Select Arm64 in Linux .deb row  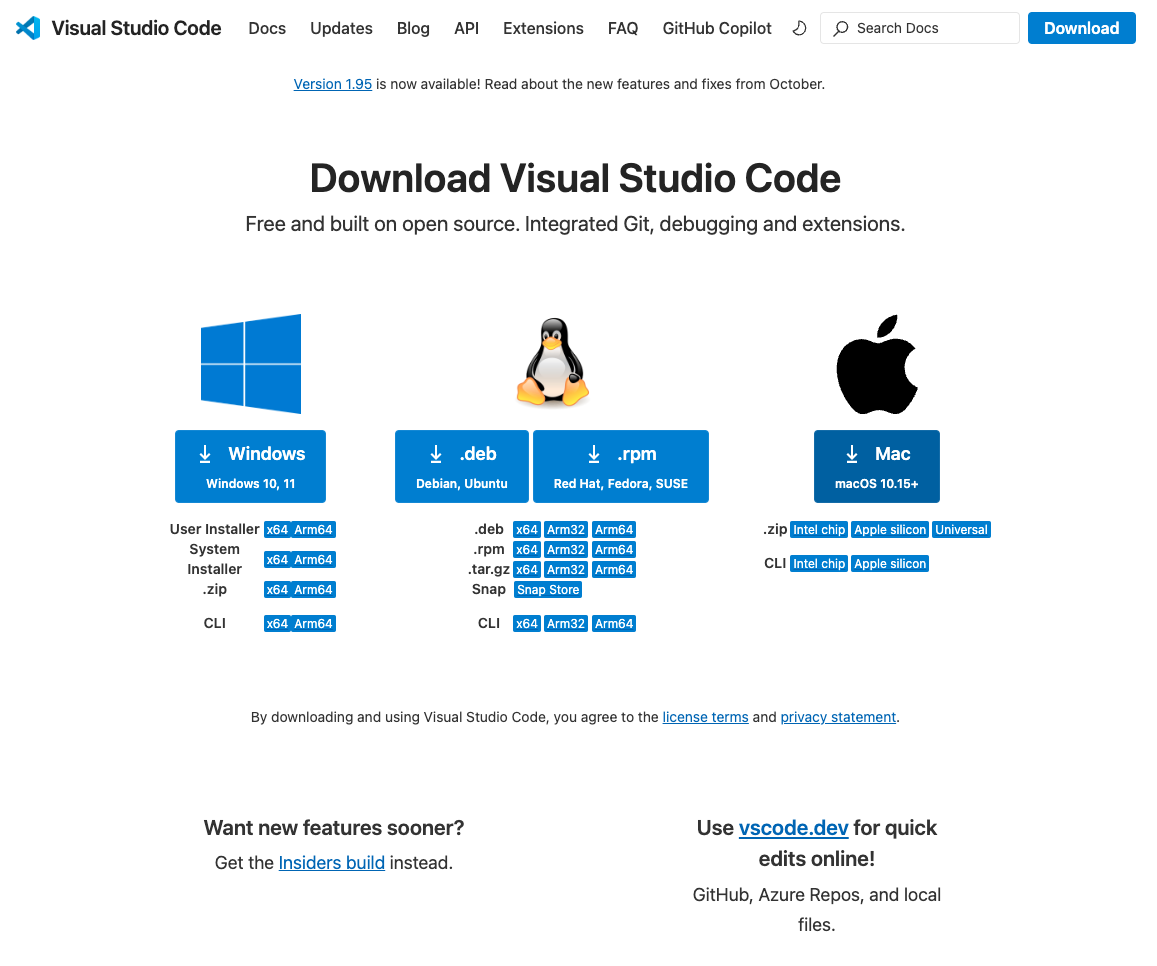point(614,530)
